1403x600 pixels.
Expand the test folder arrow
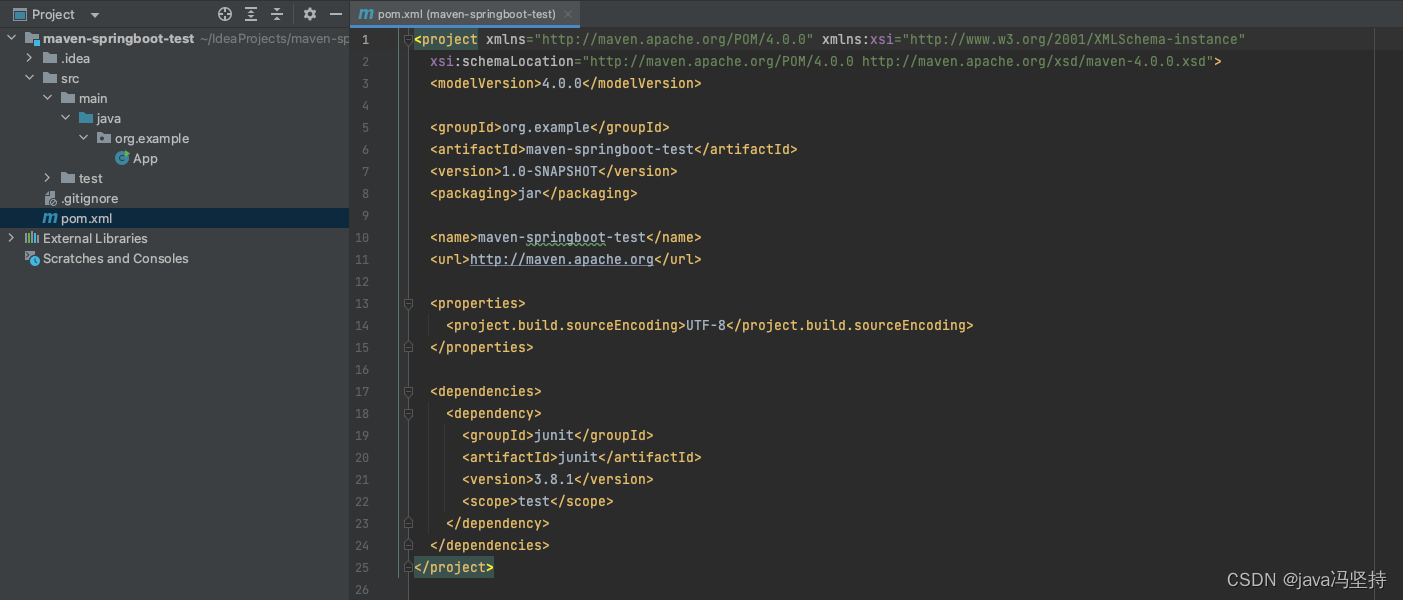coord(48,178)
